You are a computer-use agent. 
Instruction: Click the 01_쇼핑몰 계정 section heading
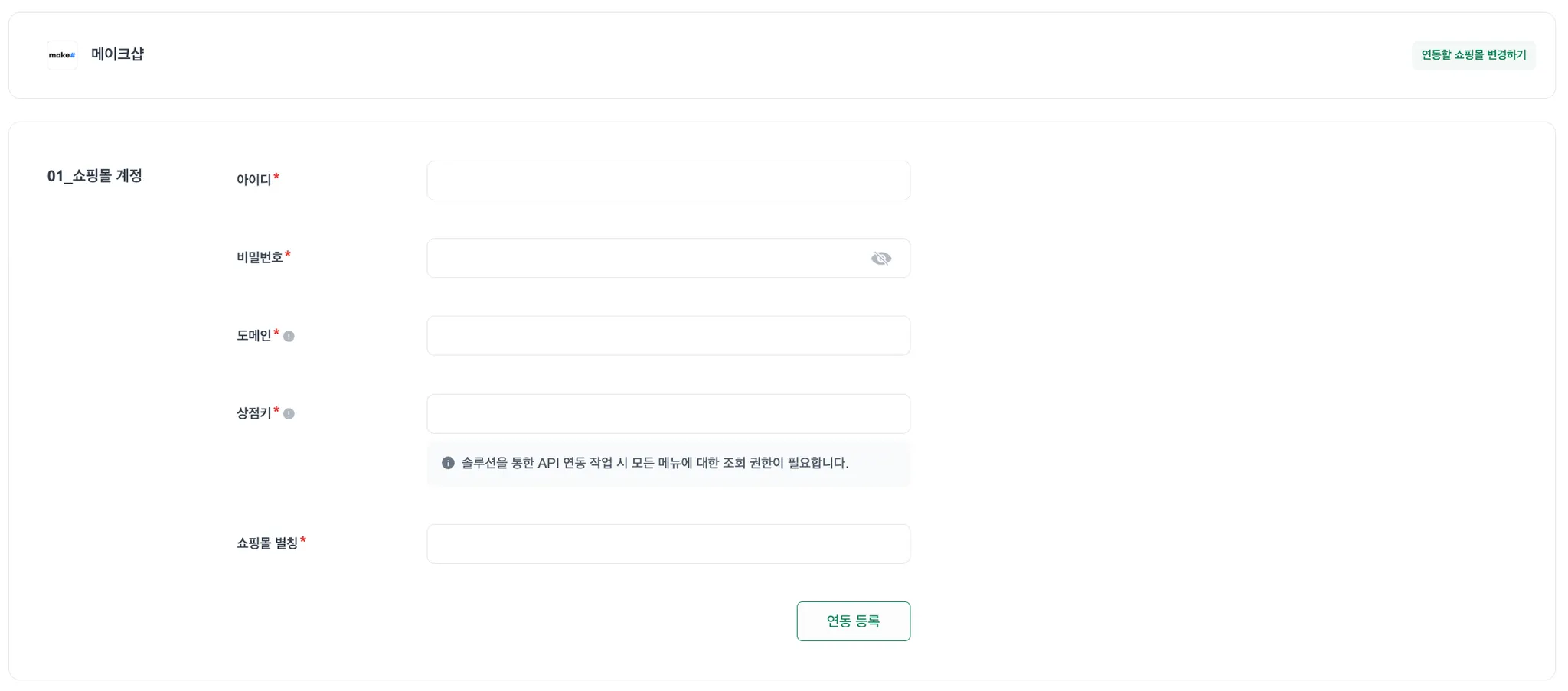pyautogui.click(x=95, y=176)
